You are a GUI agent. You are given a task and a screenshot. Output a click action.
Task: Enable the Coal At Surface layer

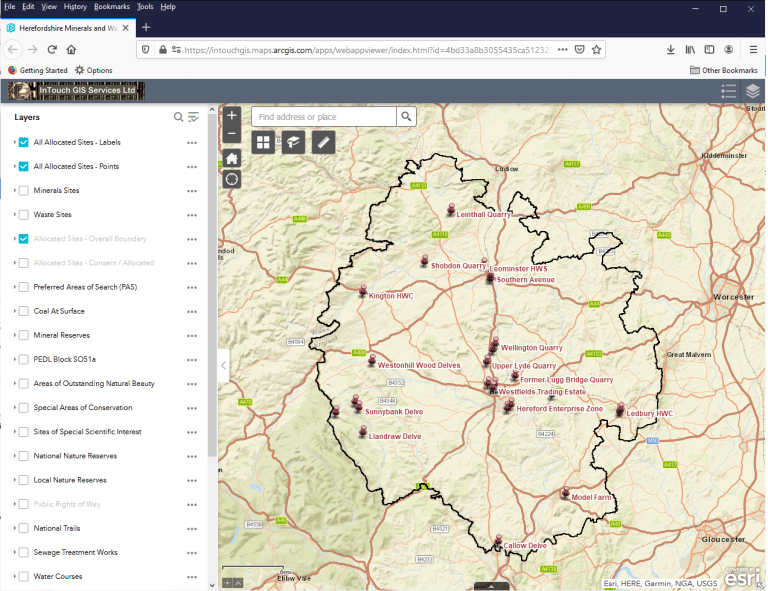click(x=24, y=311)
